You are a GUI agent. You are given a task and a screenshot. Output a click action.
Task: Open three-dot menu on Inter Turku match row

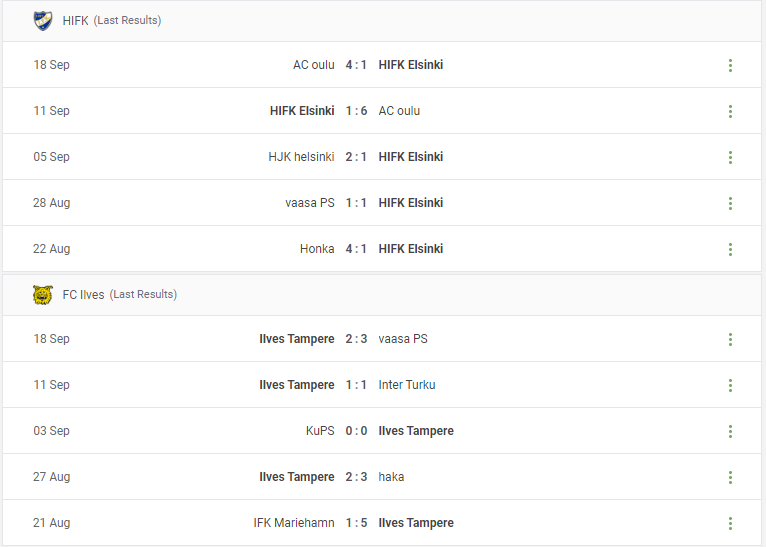coord(730,385)
